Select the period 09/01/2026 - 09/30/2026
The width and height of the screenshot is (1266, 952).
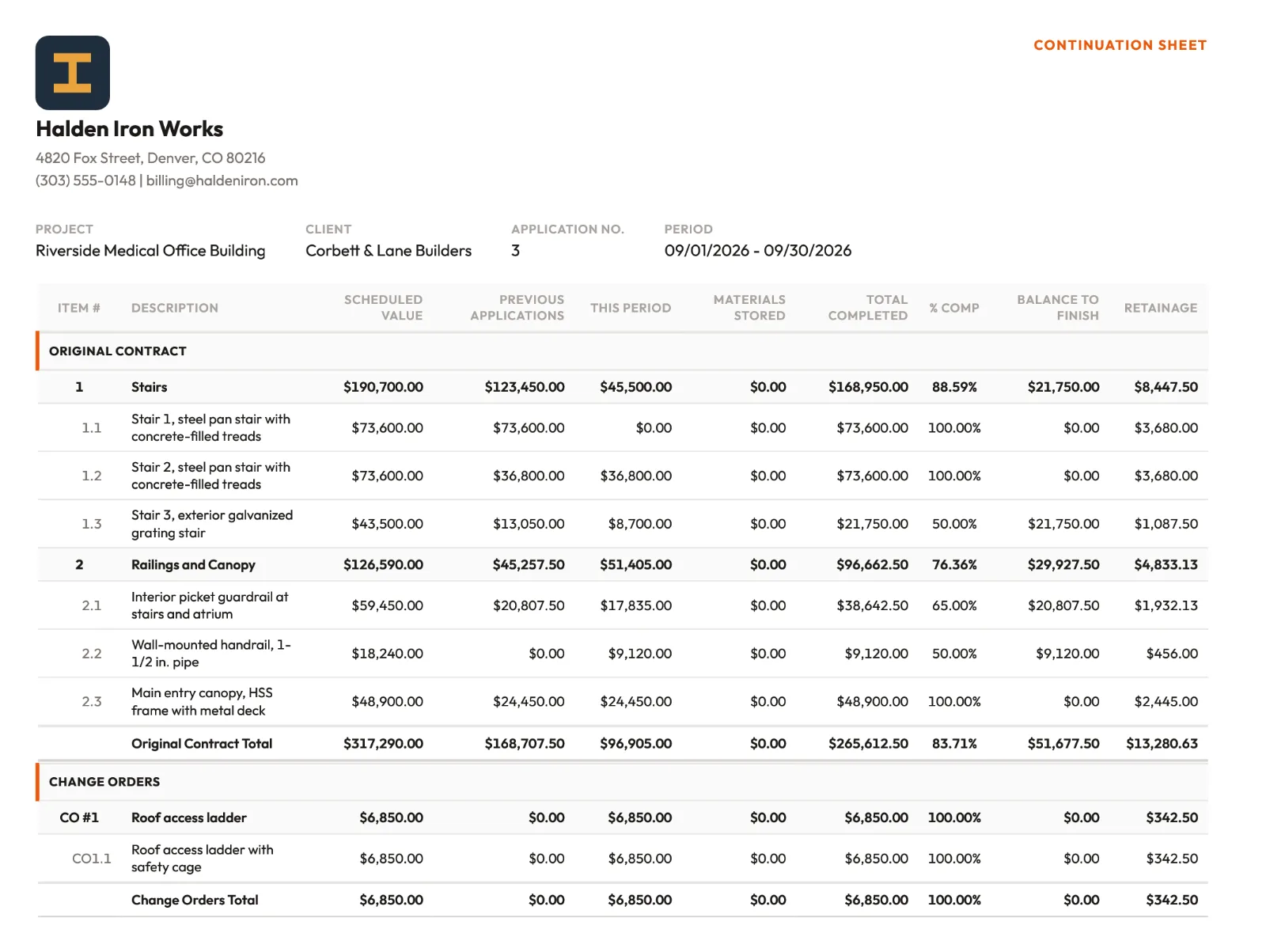coord(758,251)
